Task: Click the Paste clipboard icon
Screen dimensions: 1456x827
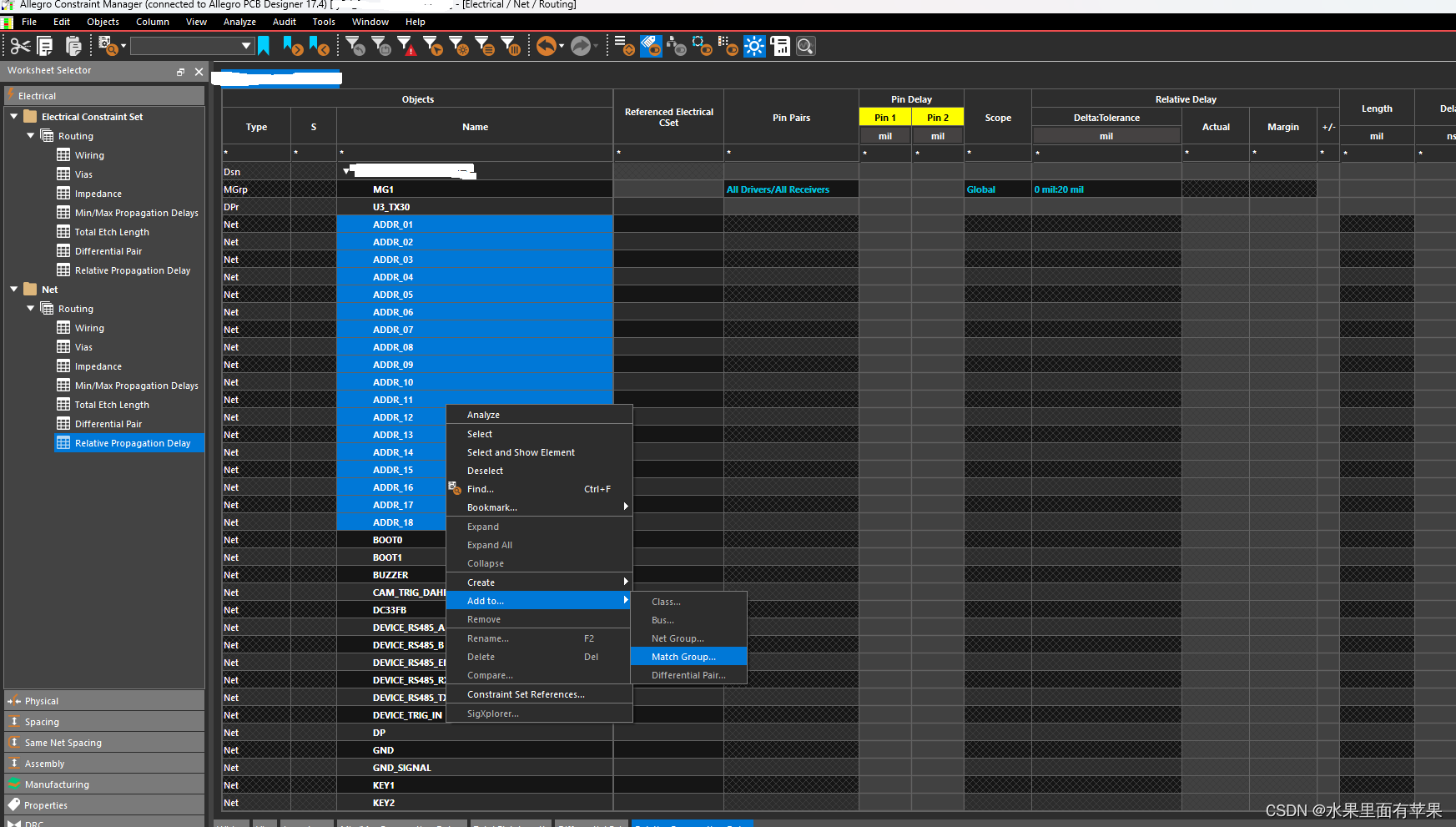Action: (x=73, y=47)
